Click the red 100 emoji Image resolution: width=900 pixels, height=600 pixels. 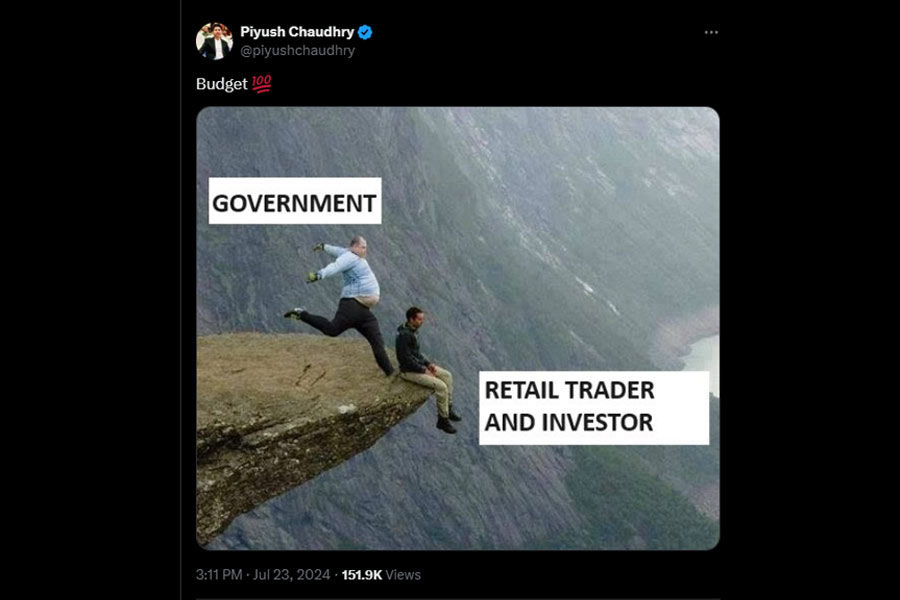click(x=261, y=84)
